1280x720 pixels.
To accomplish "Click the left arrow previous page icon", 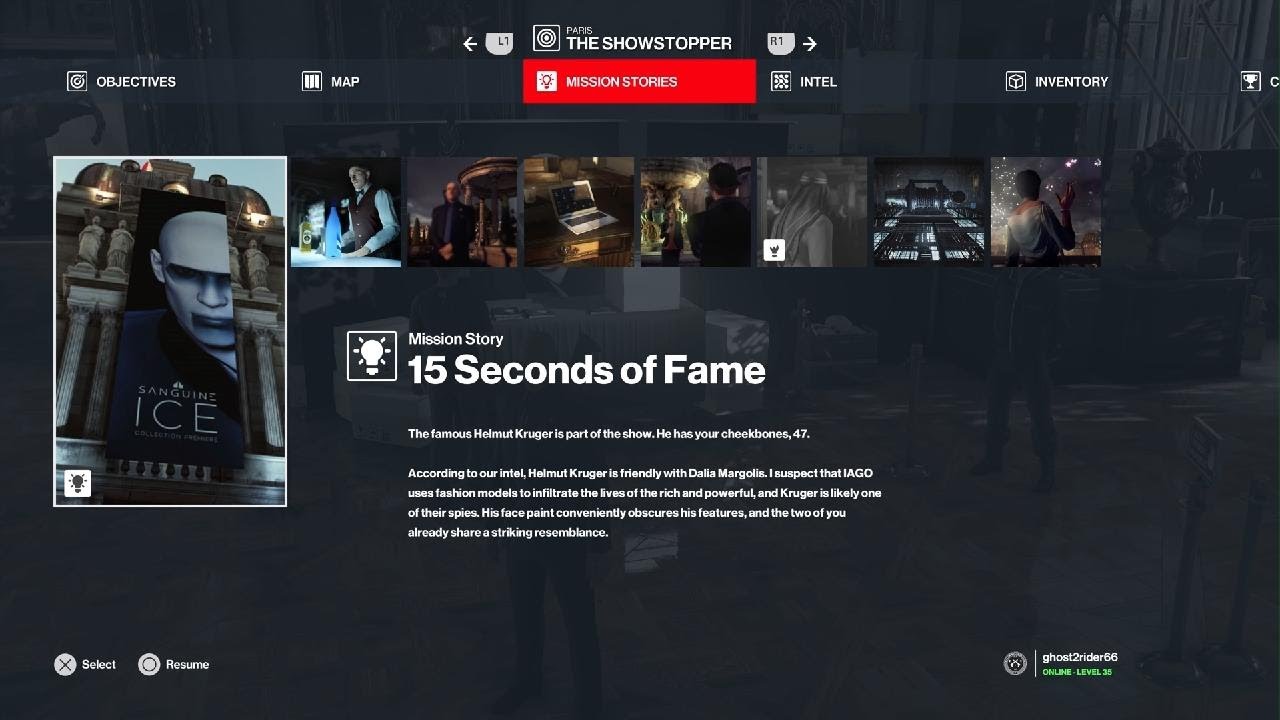I will click(470, 44).
